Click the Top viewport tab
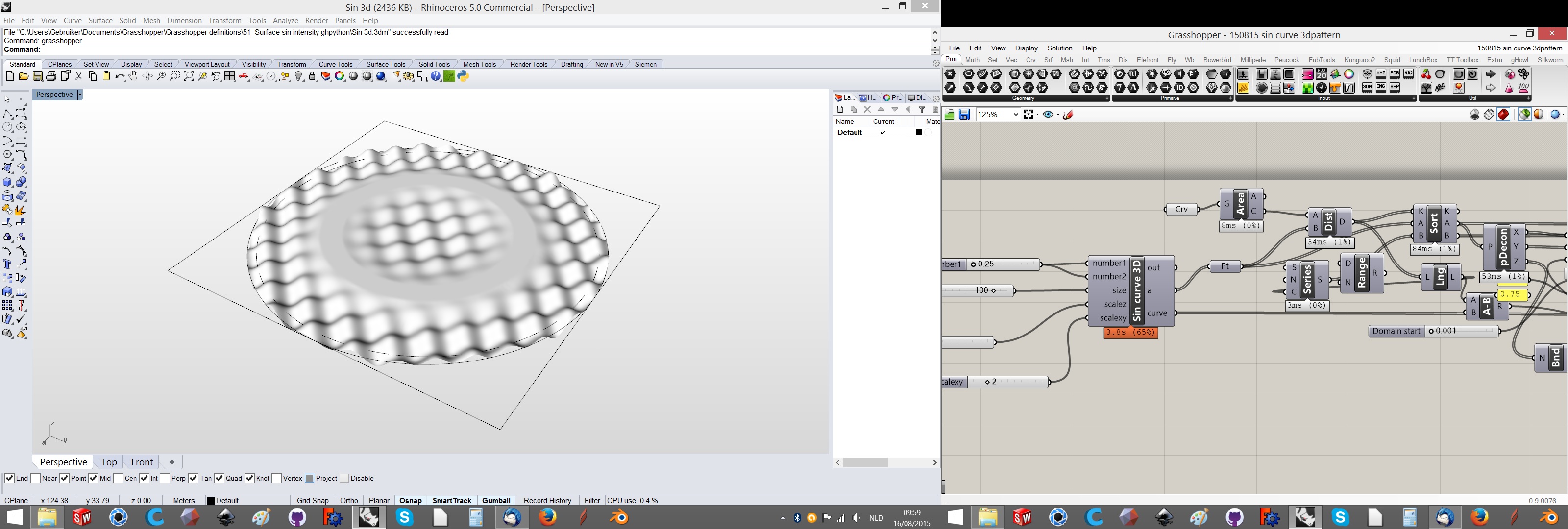Screen dimensions: 1568x529 tap(109, 462)
